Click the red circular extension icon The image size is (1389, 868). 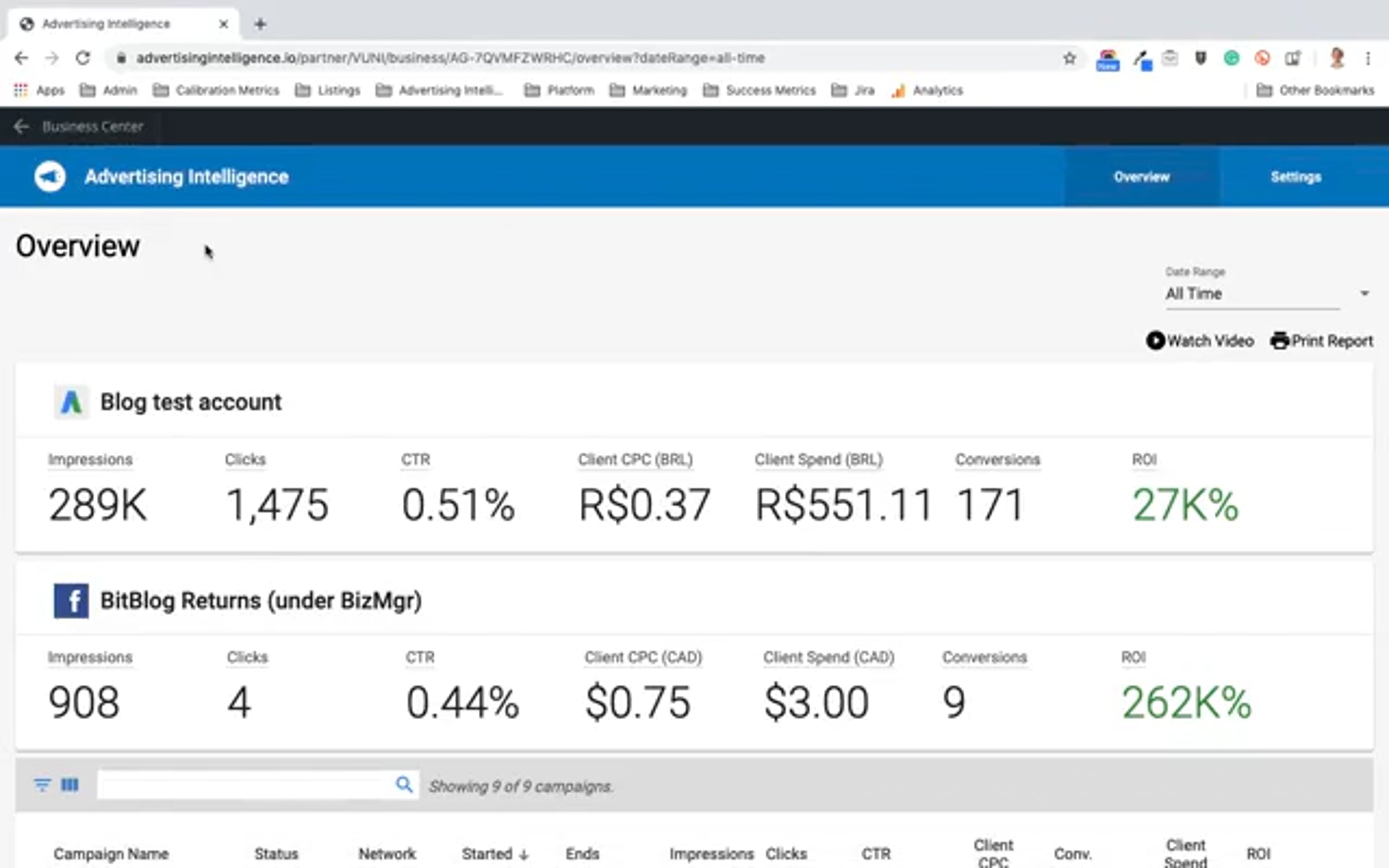pyautogui.click(x=1262, y=58)
